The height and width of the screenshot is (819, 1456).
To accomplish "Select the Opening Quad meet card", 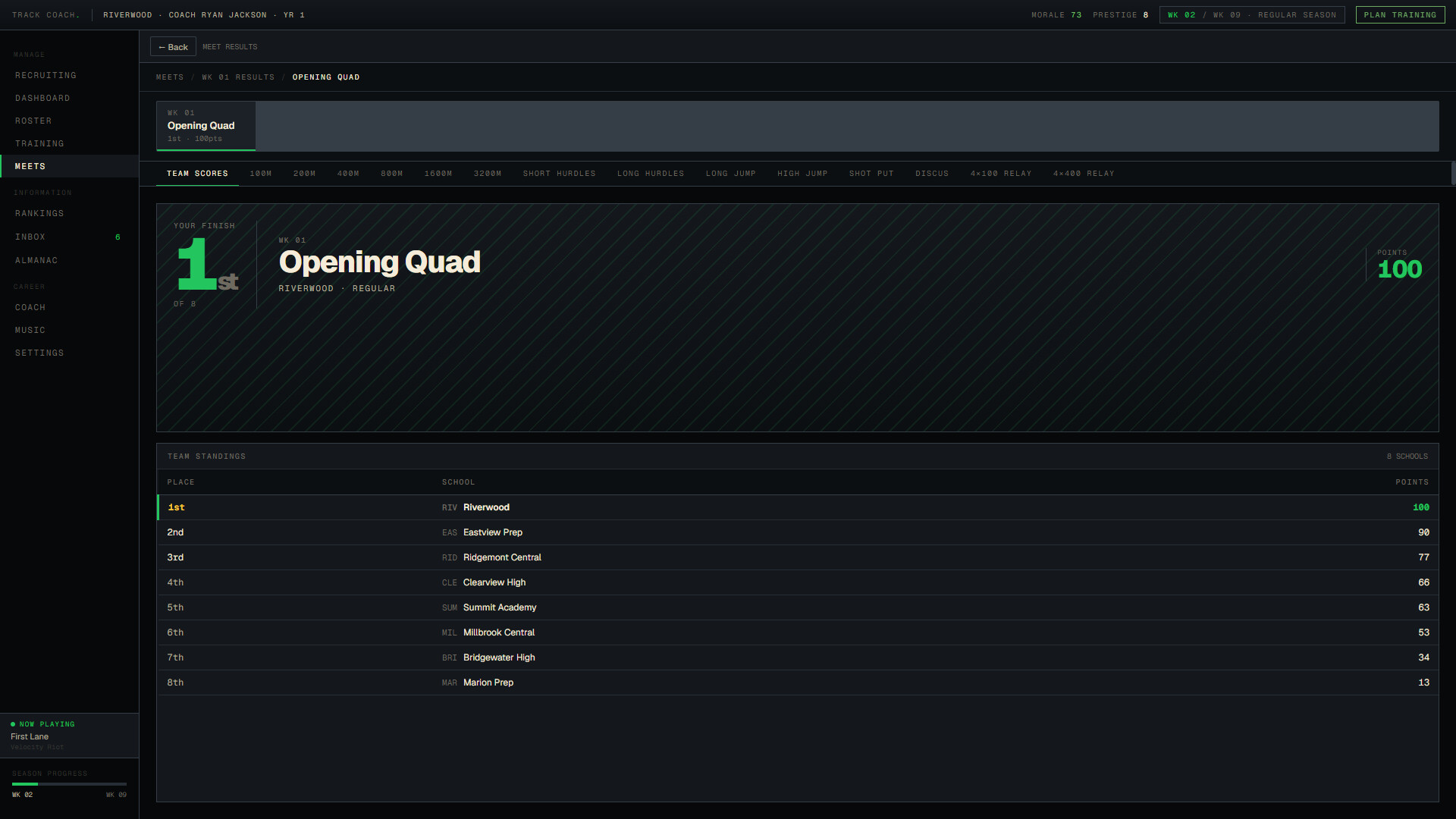I will pyautogui.click(x=206, y=126).
